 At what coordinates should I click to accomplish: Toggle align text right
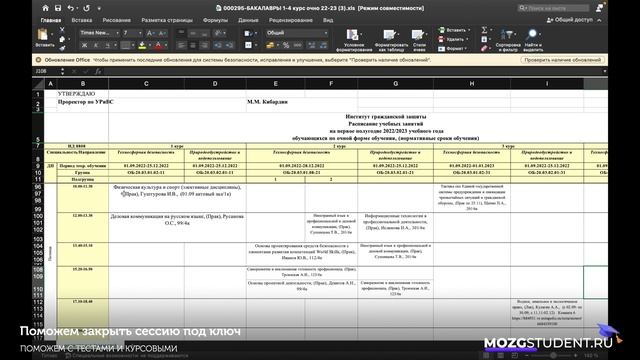click(x=204, y=45)
